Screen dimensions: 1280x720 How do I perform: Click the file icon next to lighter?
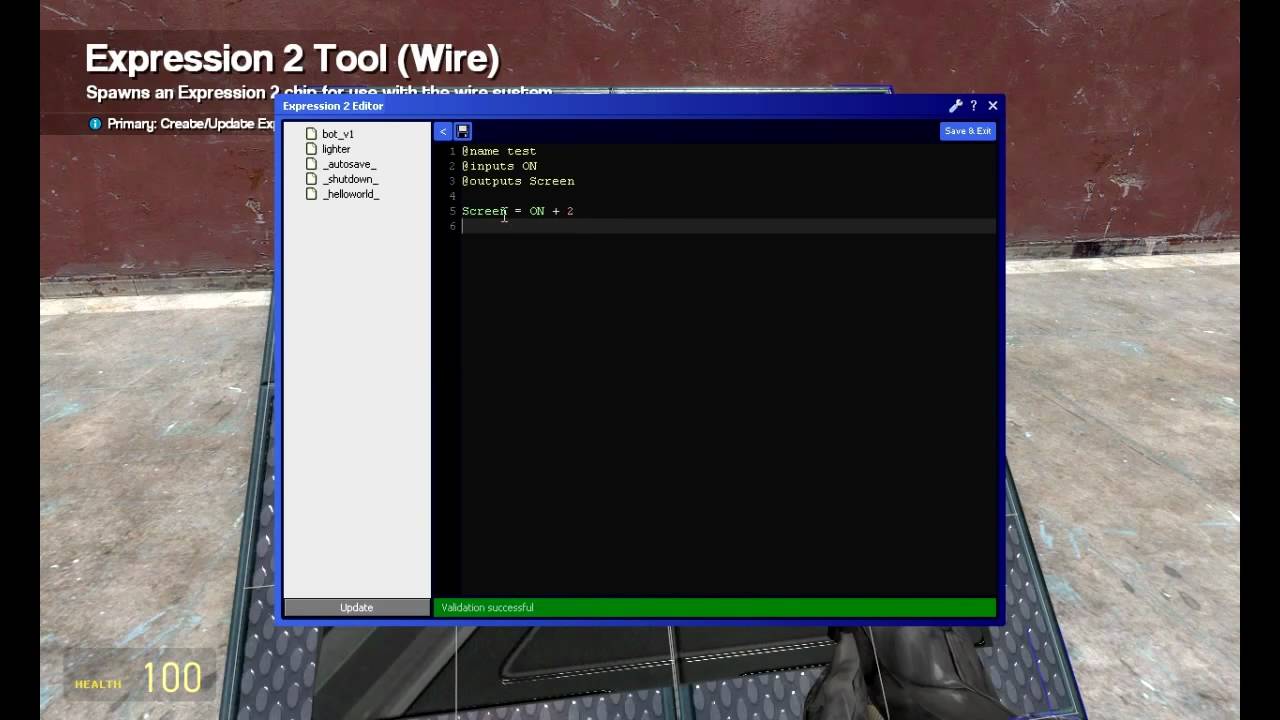pos(311,149)
